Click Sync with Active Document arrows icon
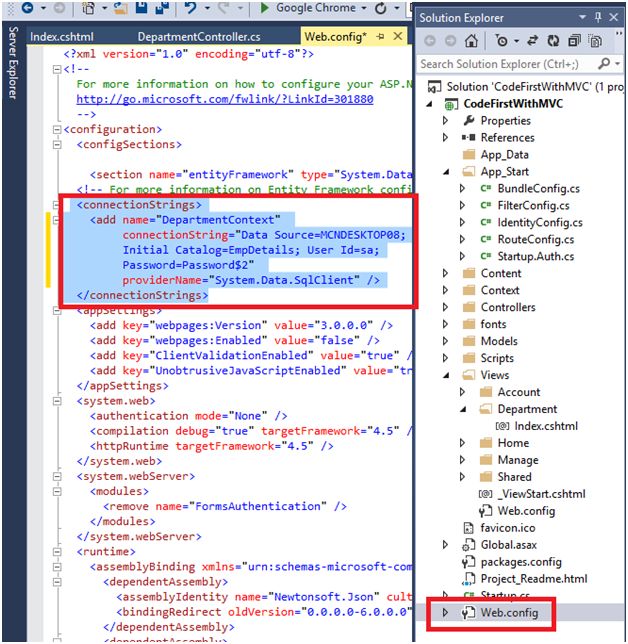 [533, 41]
